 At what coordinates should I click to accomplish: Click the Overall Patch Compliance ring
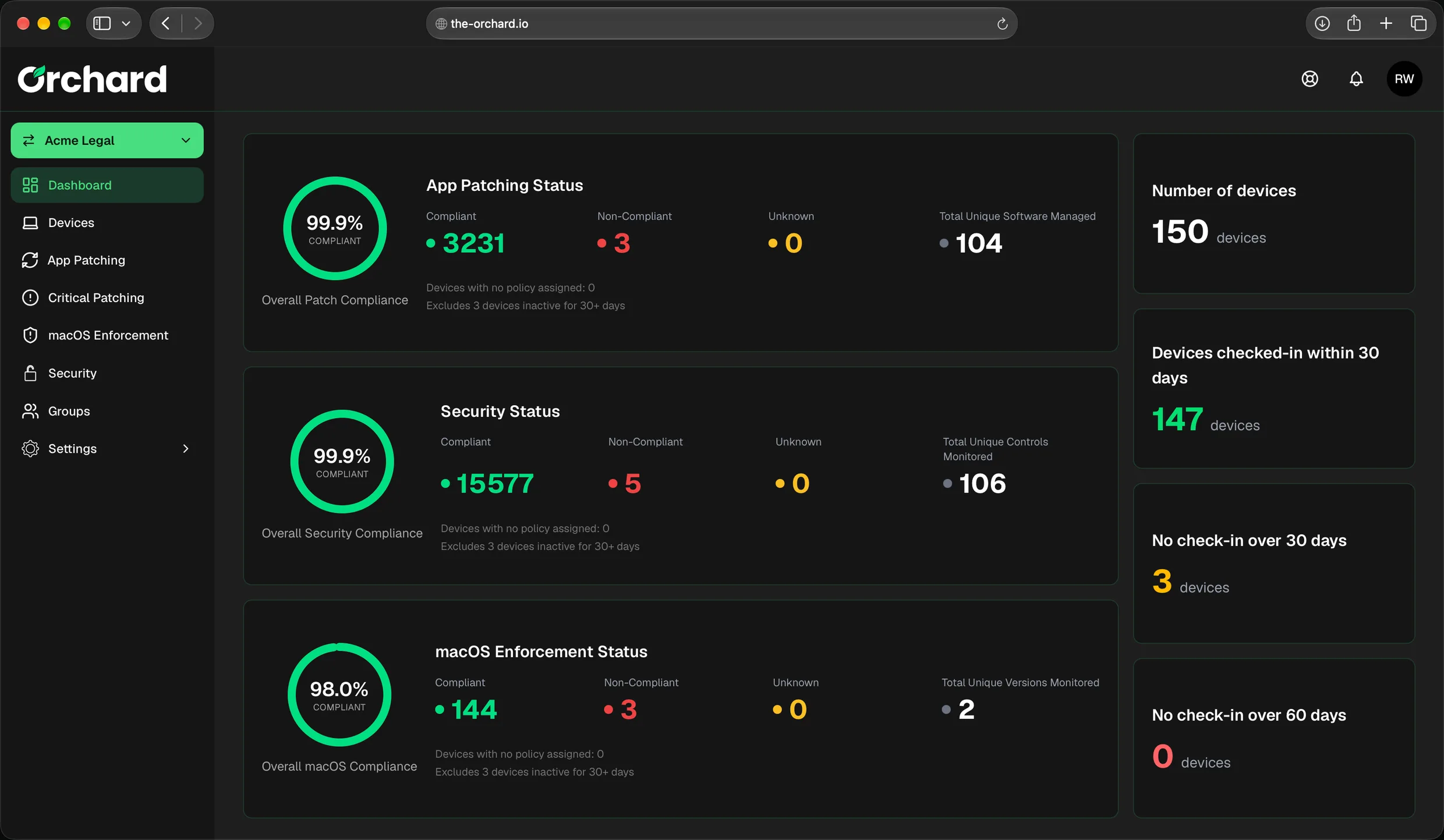(x=335, y=228)
